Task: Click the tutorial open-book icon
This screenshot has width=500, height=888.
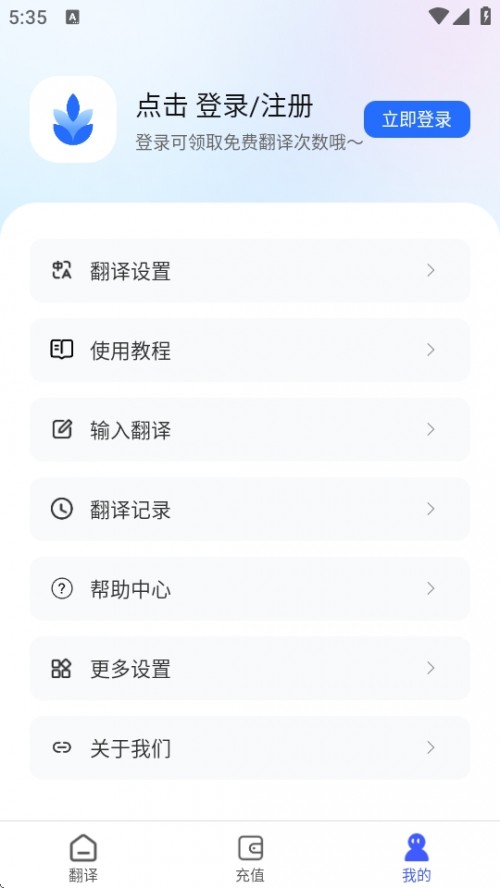Action: [x=62, y=350]
